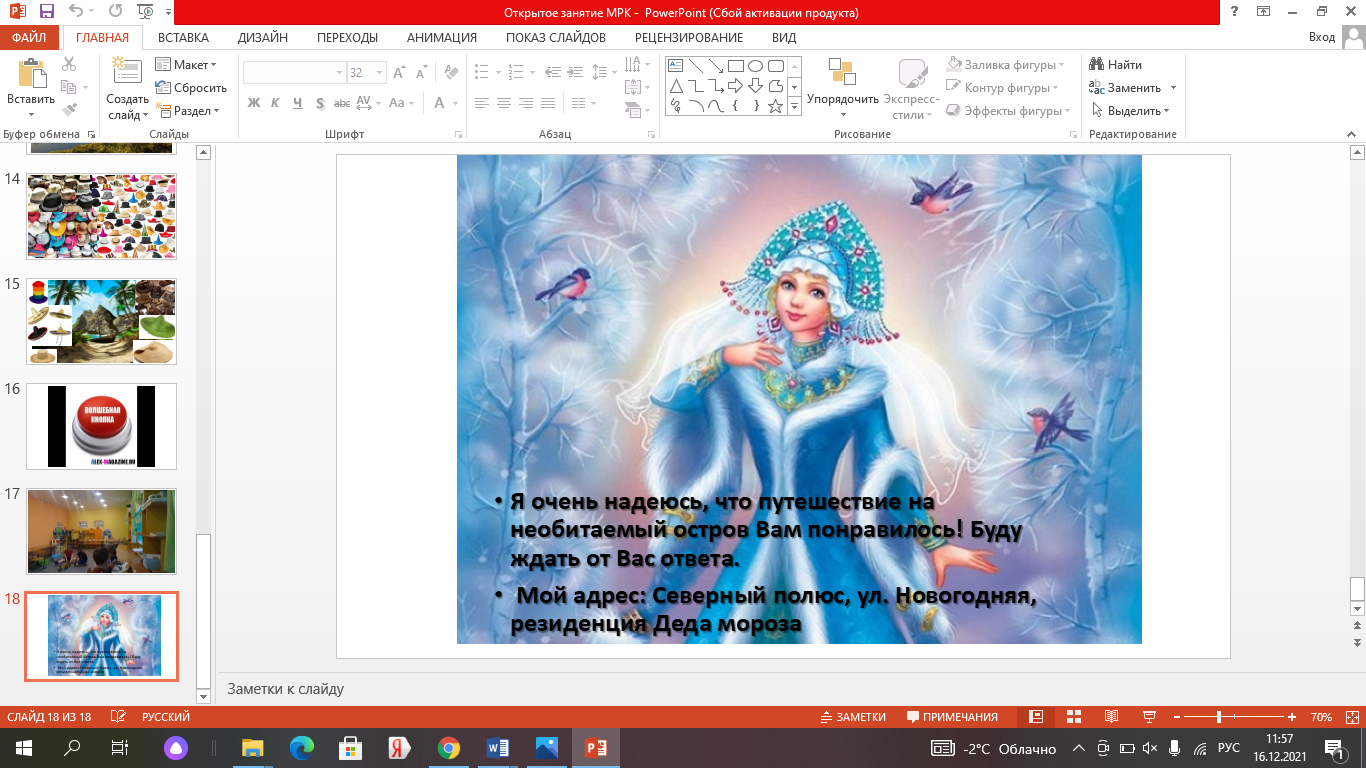Select slide 16 thumbnail with red button
The image size is (1366, 768).
[x=101, y=427]
